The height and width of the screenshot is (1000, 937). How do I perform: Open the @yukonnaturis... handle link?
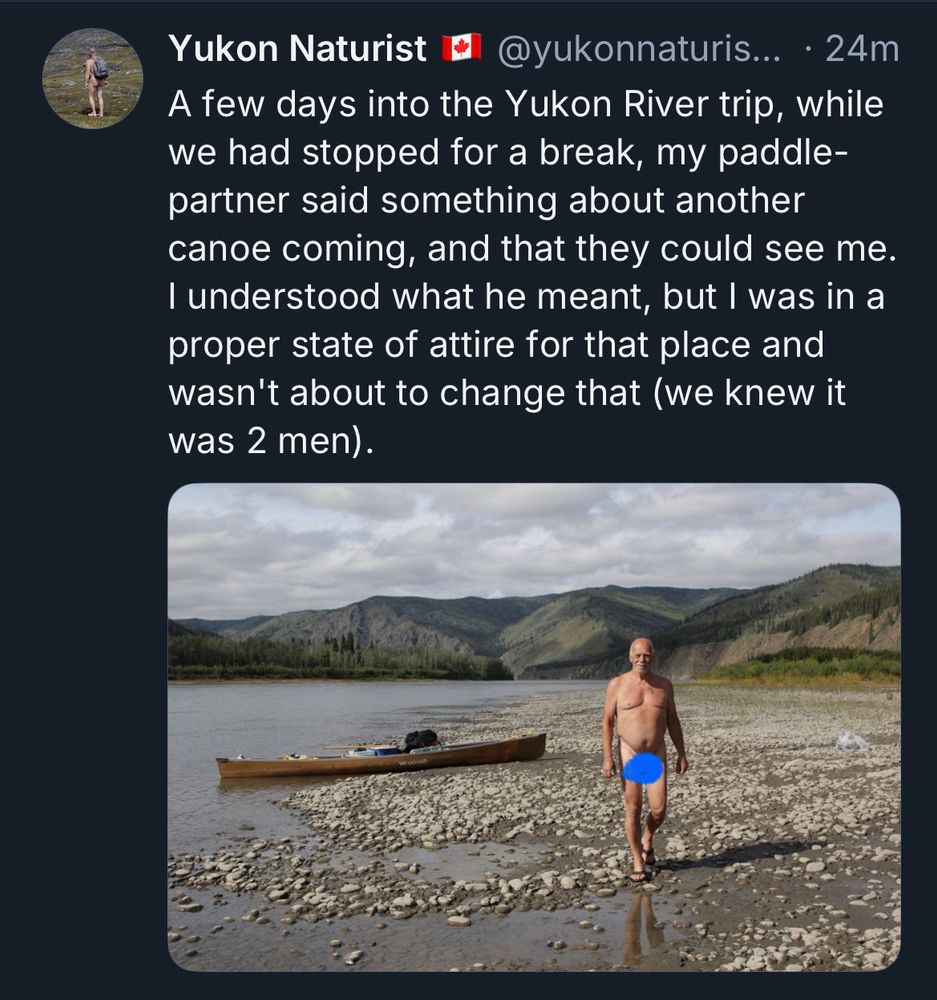click(x=638, y=50)
